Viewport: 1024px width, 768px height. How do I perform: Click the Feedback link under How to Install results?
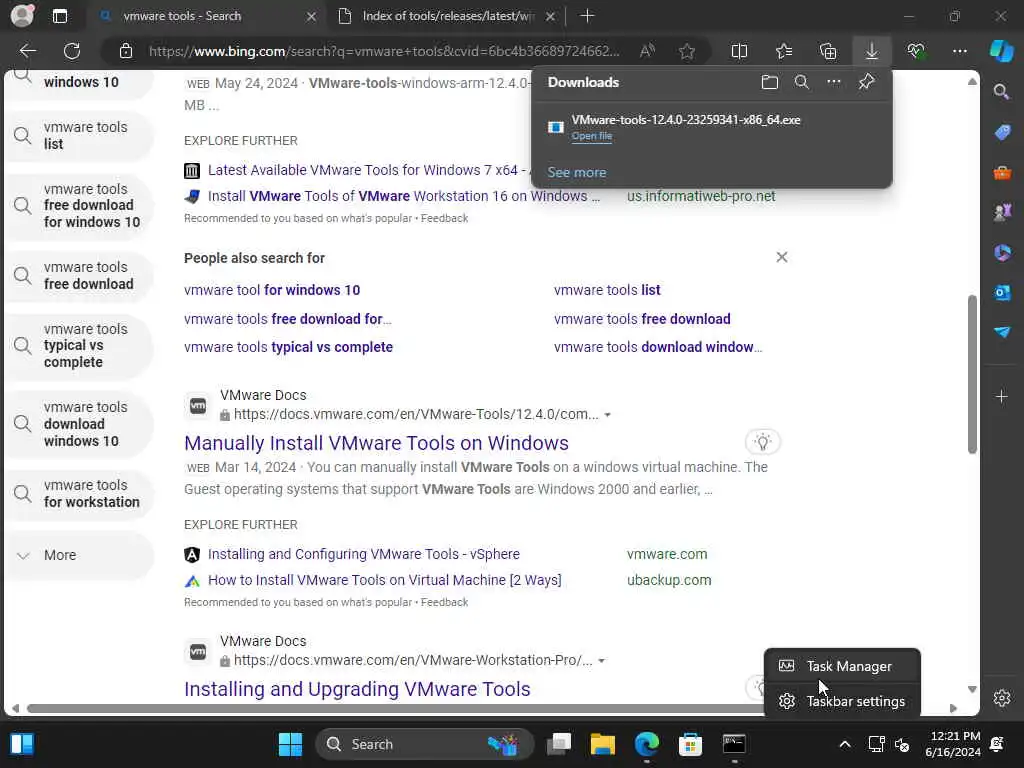(x=444, y=602)
